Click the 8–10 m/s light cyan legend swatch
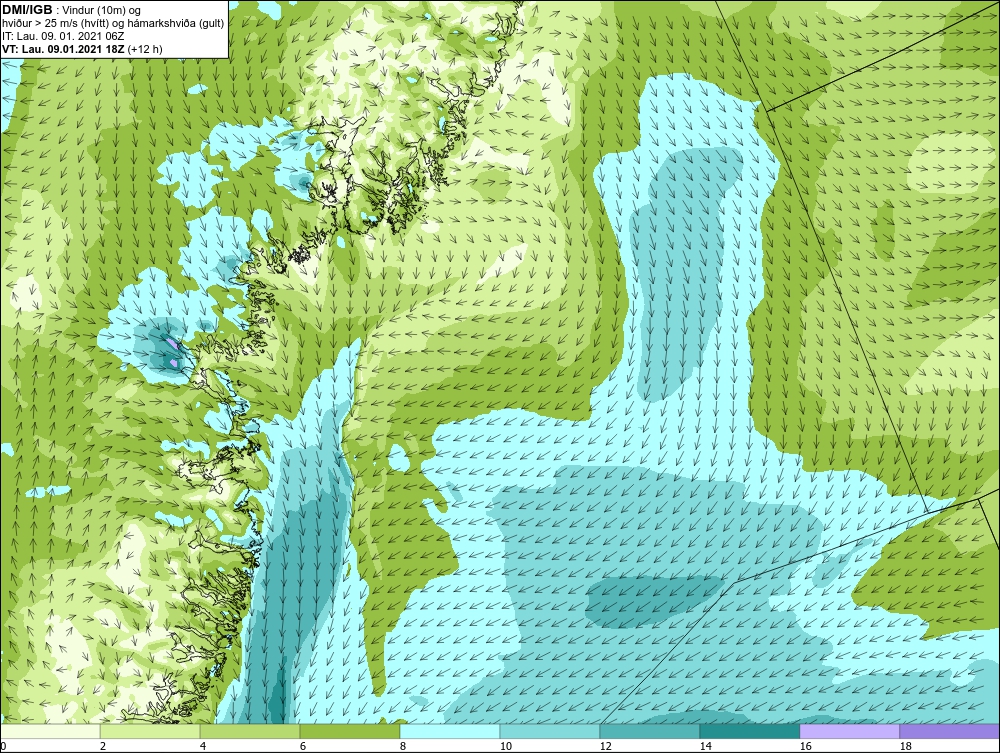Screen dimensions: 1000x753 (450, 731)
